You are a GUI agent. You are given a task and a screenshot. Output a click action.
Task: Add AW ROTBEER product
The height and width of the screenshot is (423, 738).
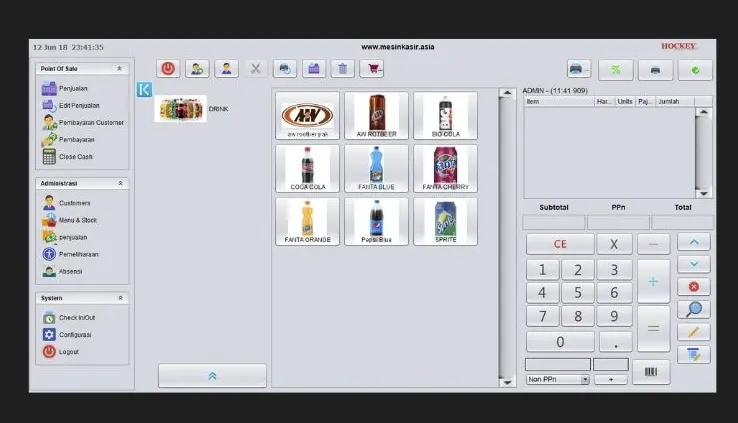[377, 115]
